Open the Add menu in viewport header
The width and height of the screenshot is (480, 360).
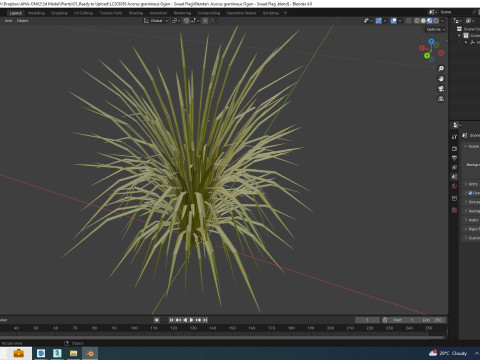pos(8,21)
